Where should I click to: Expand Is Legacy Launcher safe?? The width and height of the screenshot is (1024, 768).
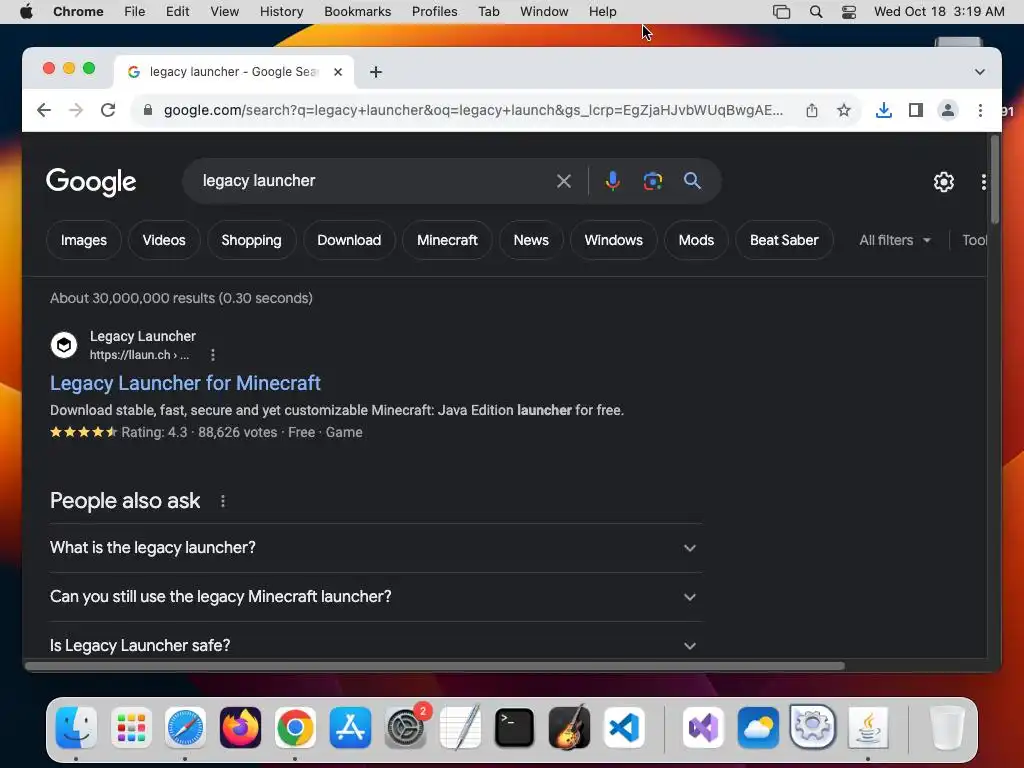(376, 645)
